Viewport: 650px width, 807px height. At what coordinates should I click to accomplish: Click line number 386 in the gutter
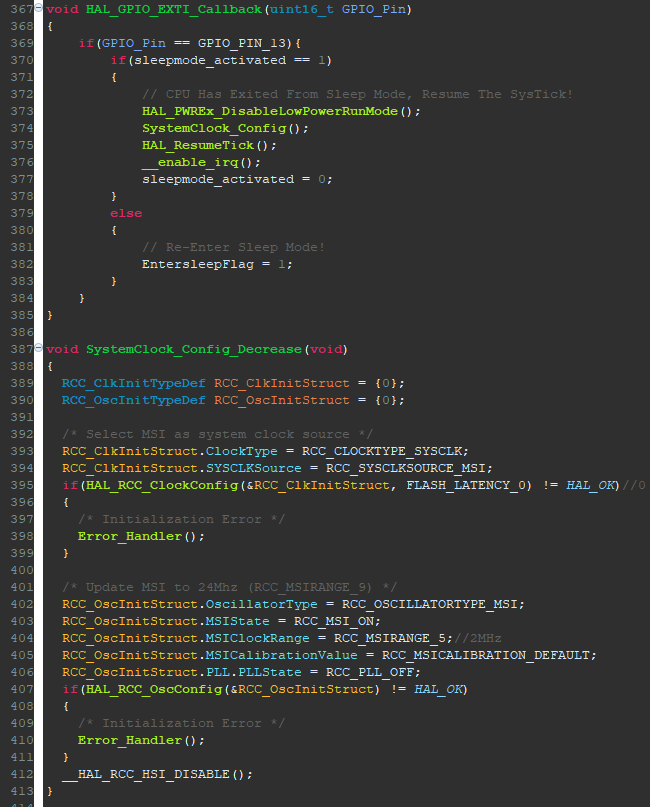point(22,332)
